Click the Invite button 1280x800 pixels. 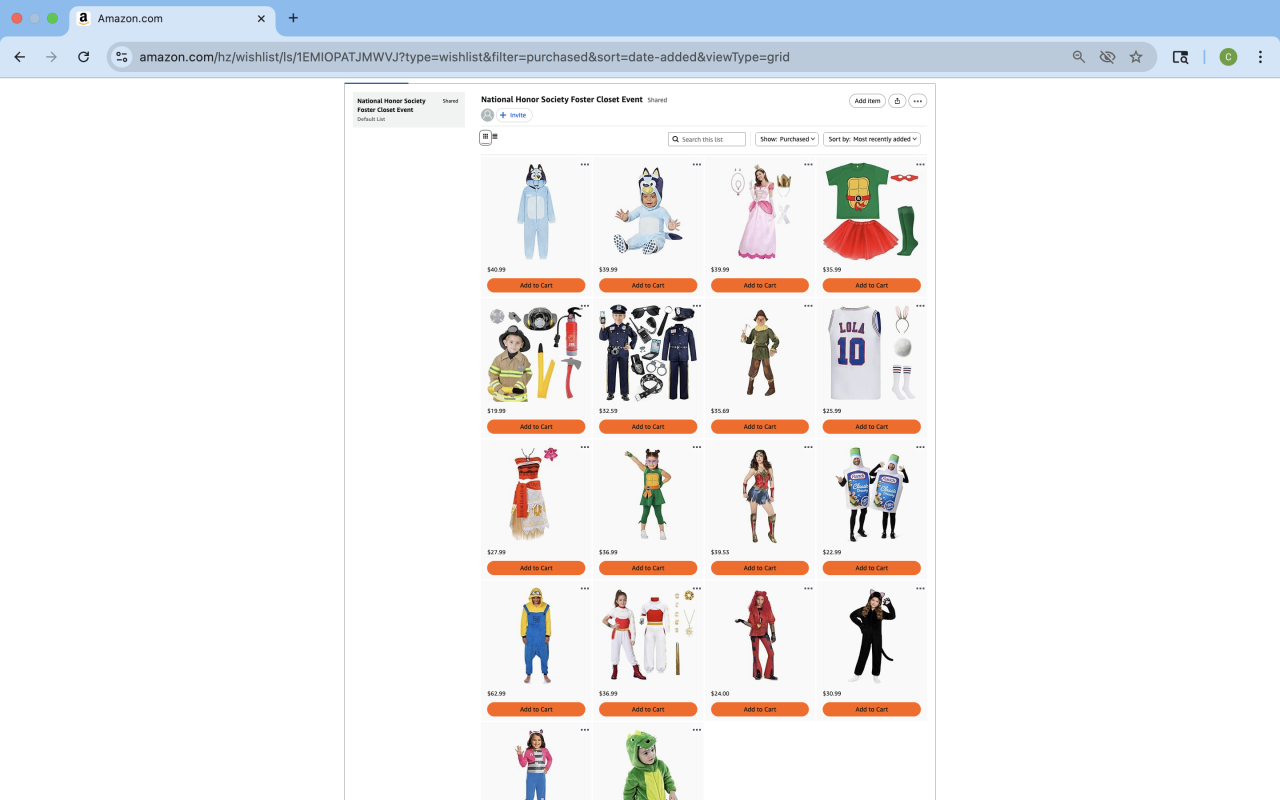tap(514, 115)
